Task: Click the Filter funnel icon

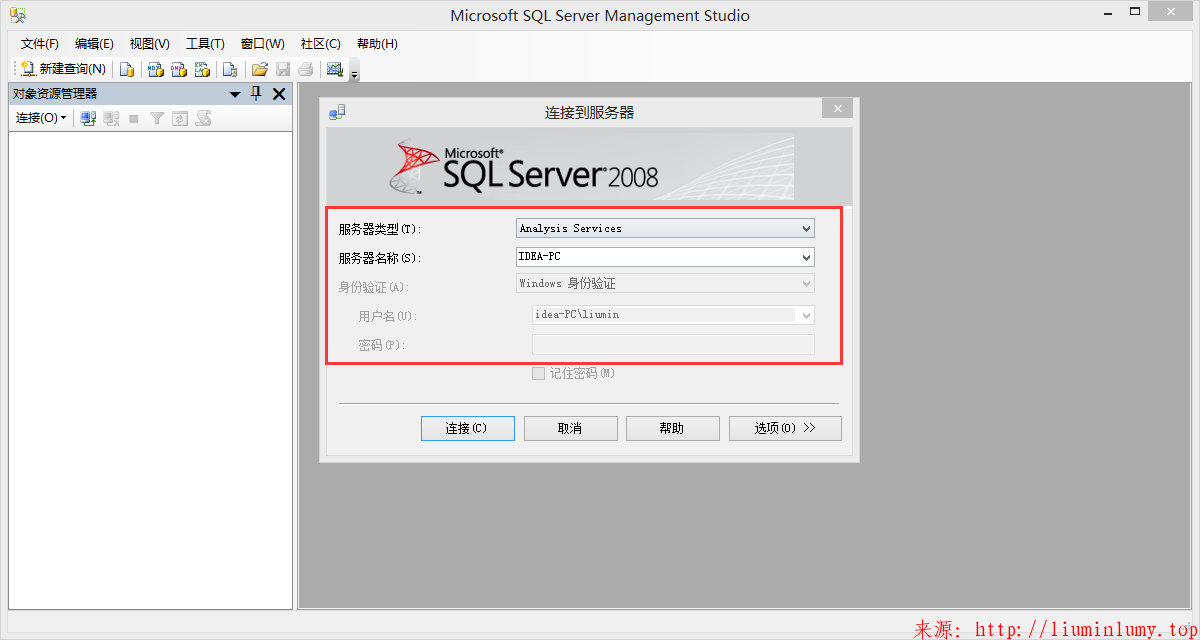Action: pyautogui.click(x=157, y=118)
